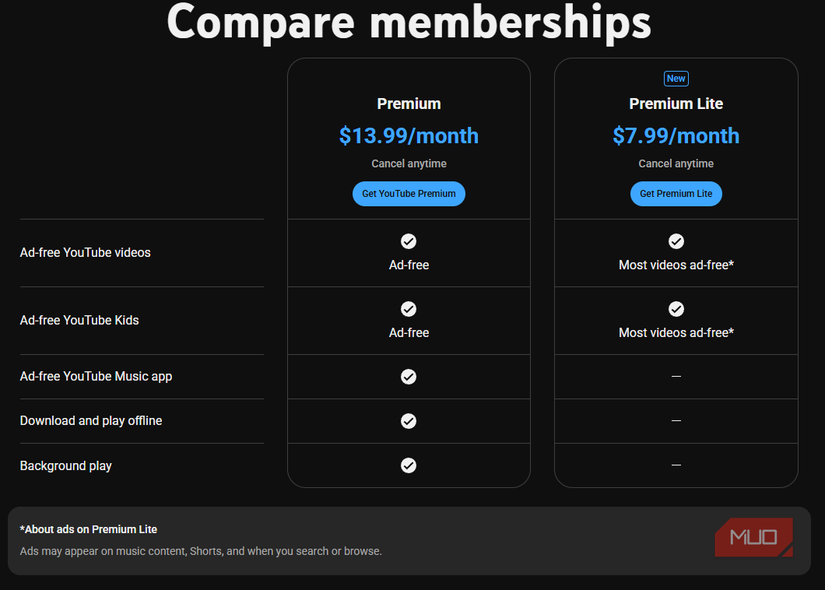Click the Get Premium Lite button

coord(676,193)
